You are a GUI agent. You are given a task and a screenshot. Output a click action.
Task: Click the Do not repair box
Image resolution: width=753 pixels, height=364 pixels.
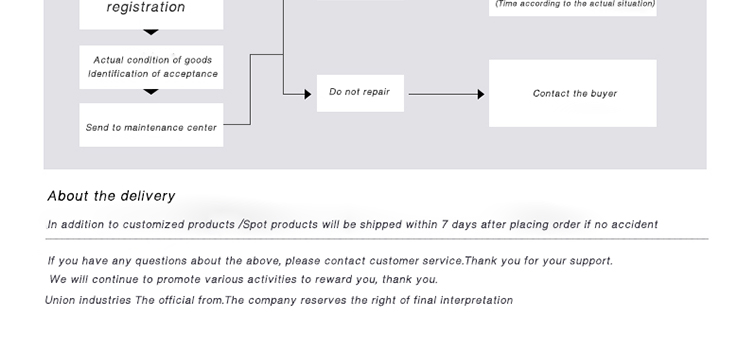tap(360, 93)
